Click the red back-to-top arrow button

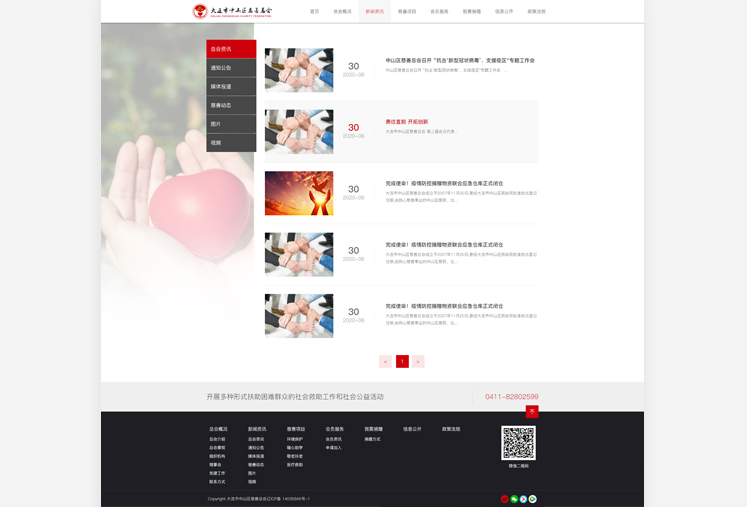[x=532, y=411]
